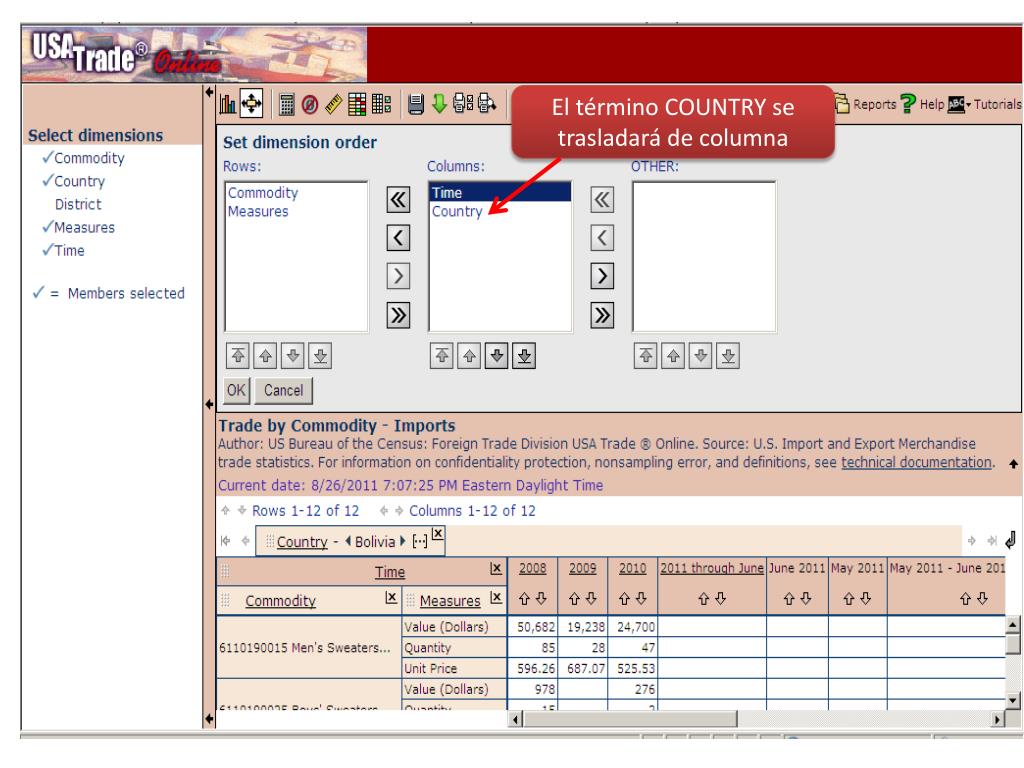The width and height of the screenshot is (1024, 768).
Task: Move Columns item up one position
Action: [x=470, y=356]
